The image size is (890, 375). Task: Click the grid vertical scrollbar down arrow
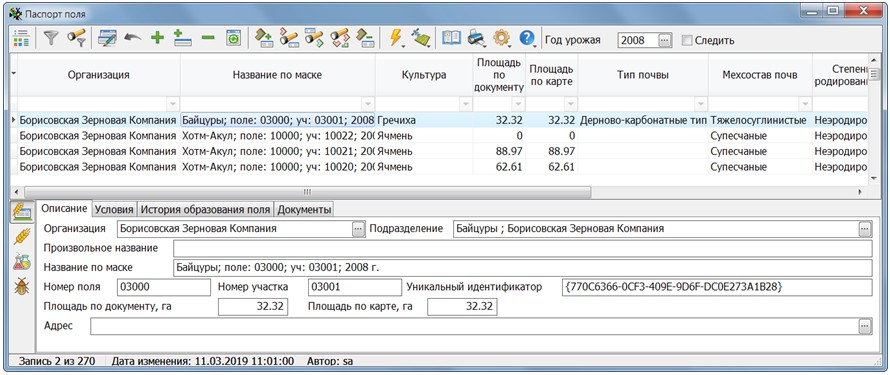[x=874, y=178]
